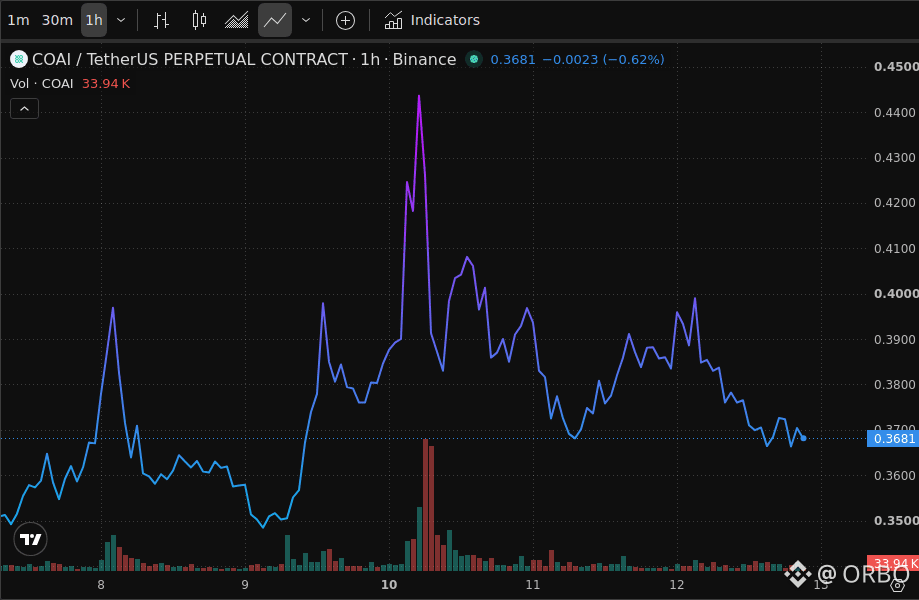Viewport: 919px width, 600px height.
Task: Click the TradingView logo badge
Action: (30, 539)
